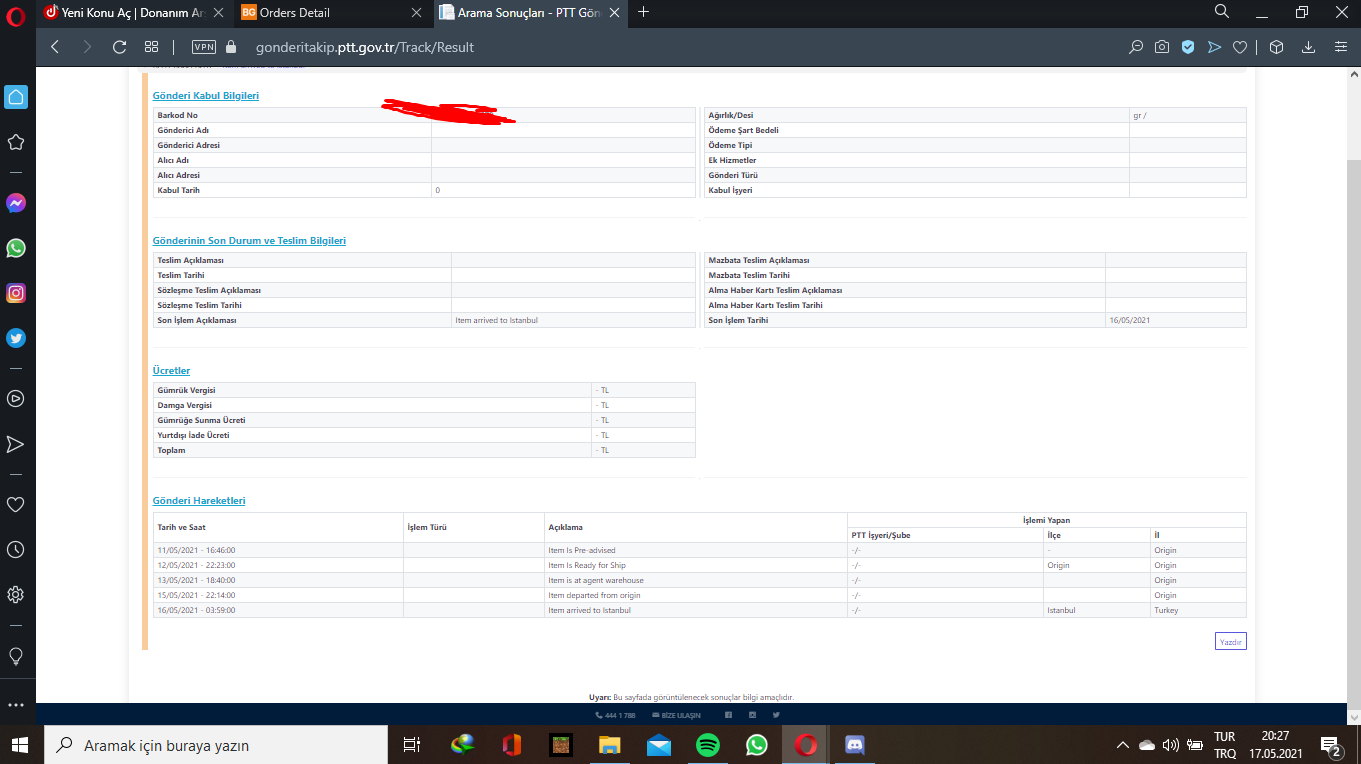
Task: Open Task View on the taskbar
Action: click(x=411, y=745)
